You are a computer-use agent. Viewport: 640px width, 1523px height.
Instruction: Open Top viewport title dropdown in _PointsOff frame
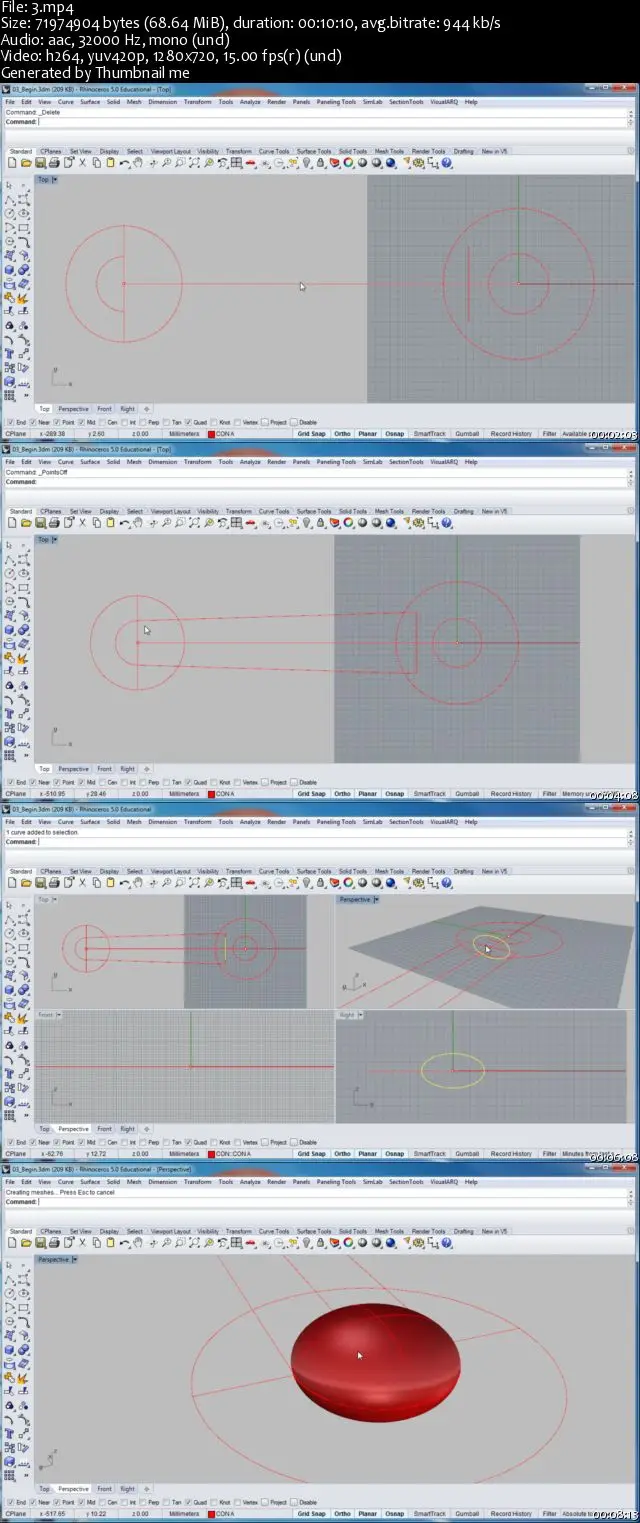pyautogui.click(x=54, y=540)
